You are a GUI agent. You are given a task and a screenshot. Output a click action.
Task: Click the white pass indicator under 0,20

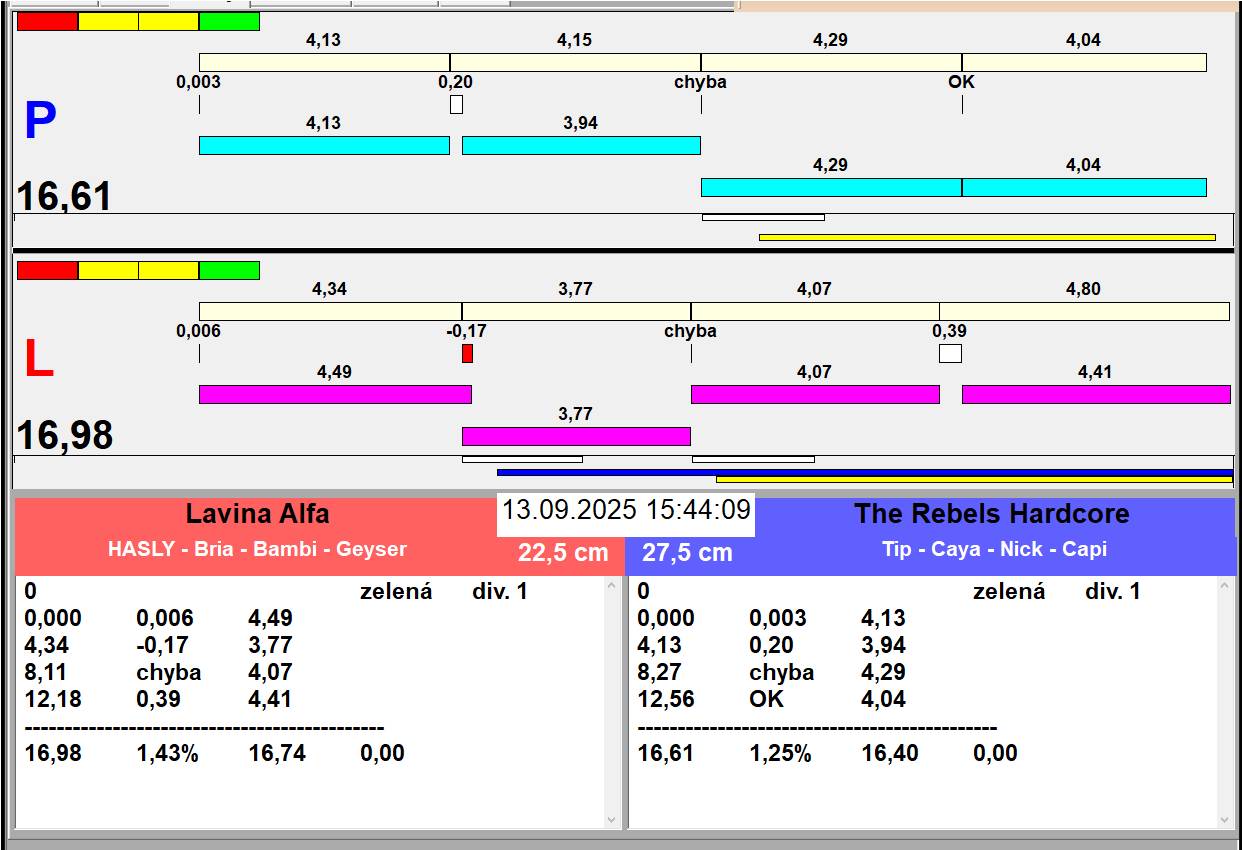tap(456, 104)
